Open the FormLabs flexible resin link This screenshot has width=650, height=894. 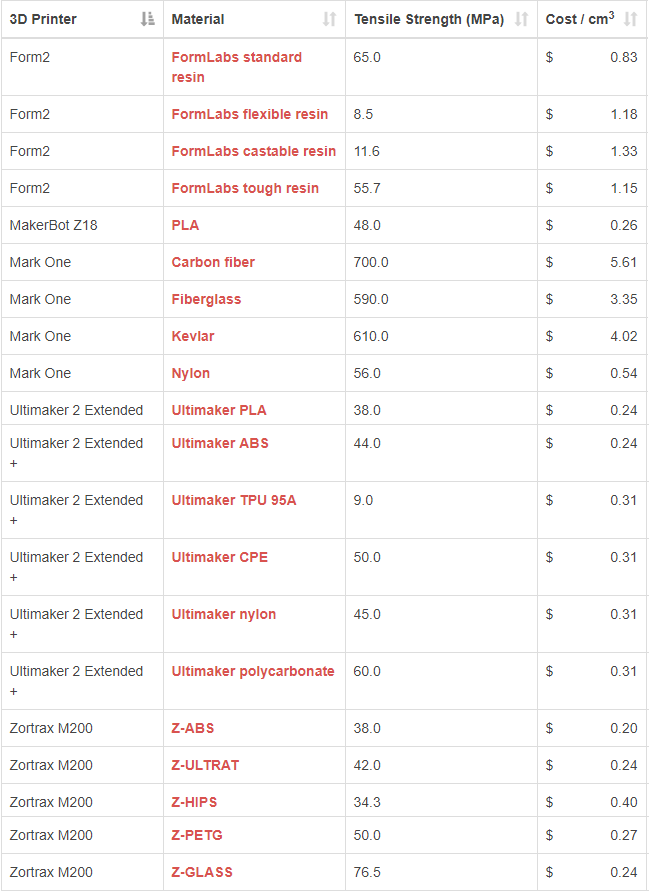[x=250, y=114]
